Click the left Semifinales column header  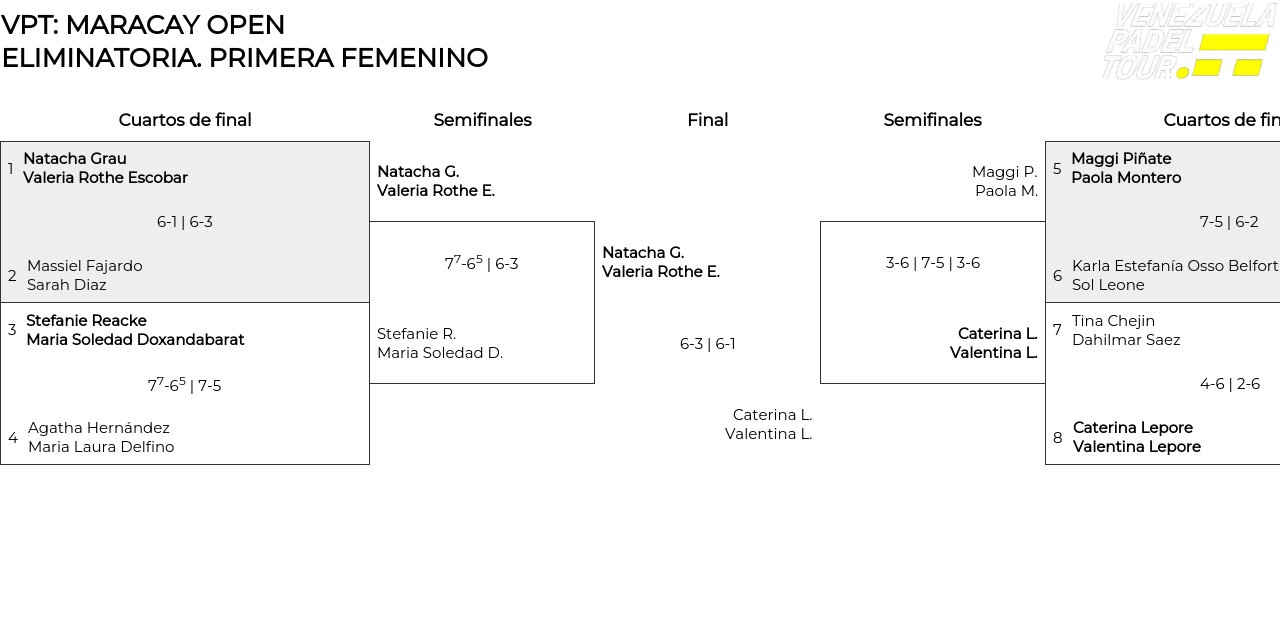click(483, 120)
